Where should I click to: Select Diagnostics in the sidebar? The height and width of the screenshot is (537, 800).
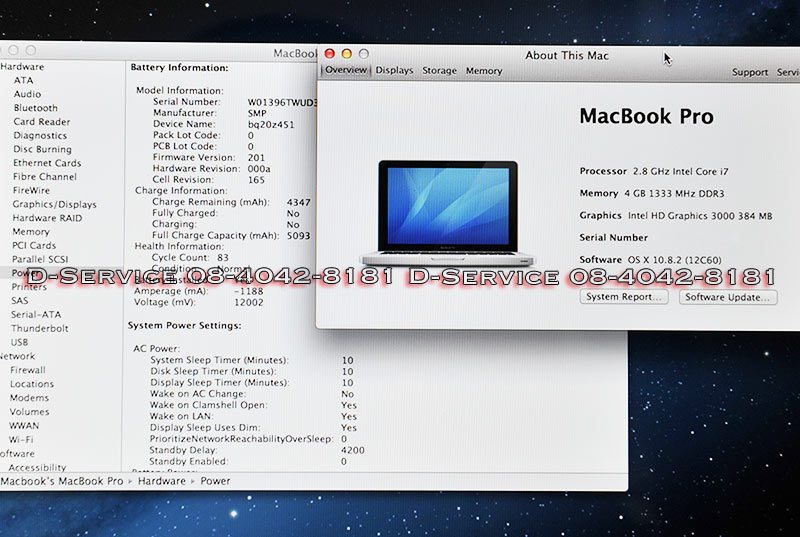tap(40, 136)
